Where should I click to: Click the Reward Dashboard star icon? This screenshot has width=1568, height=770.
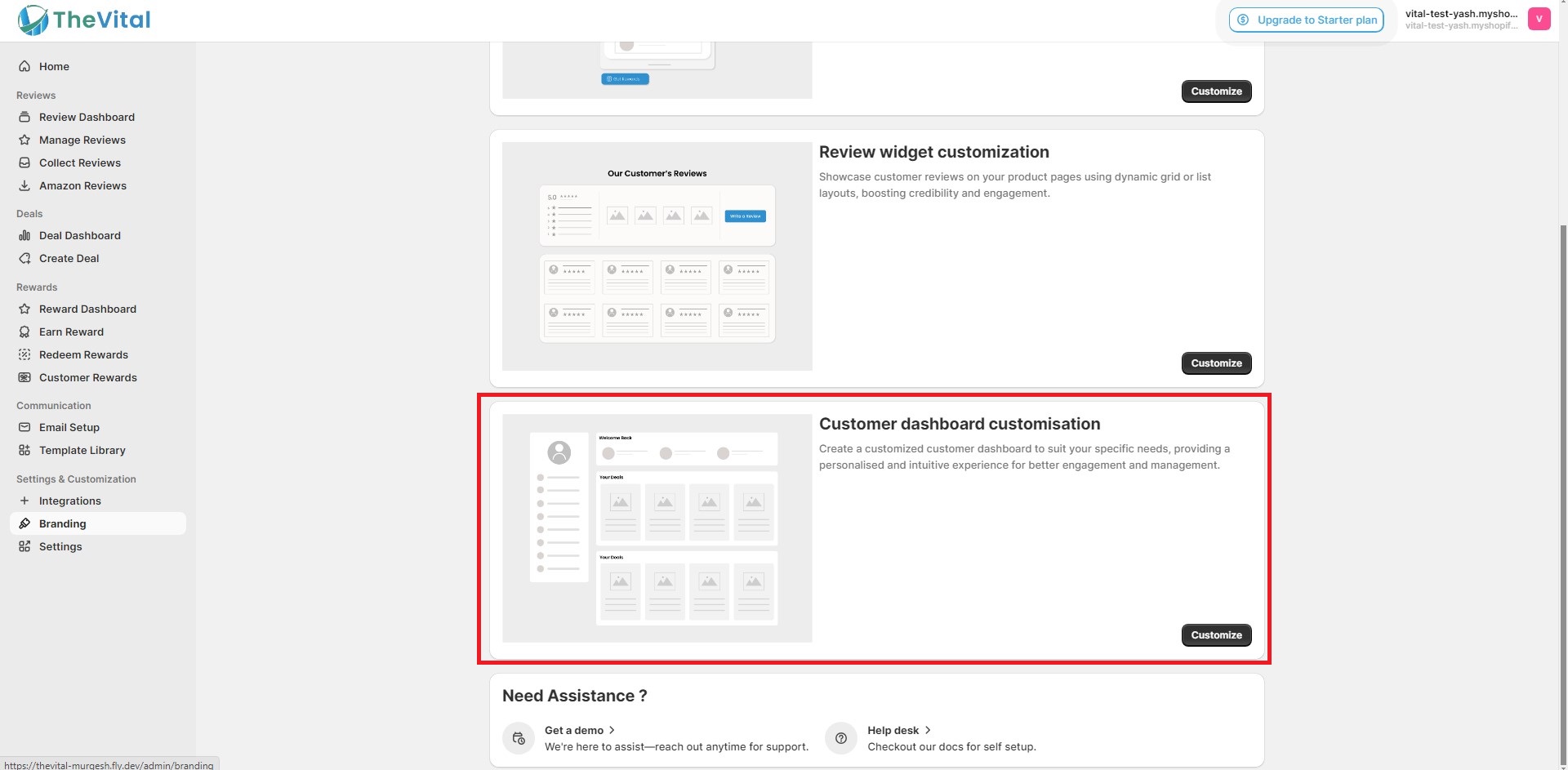pyautogui.click(x=24, y=309)
